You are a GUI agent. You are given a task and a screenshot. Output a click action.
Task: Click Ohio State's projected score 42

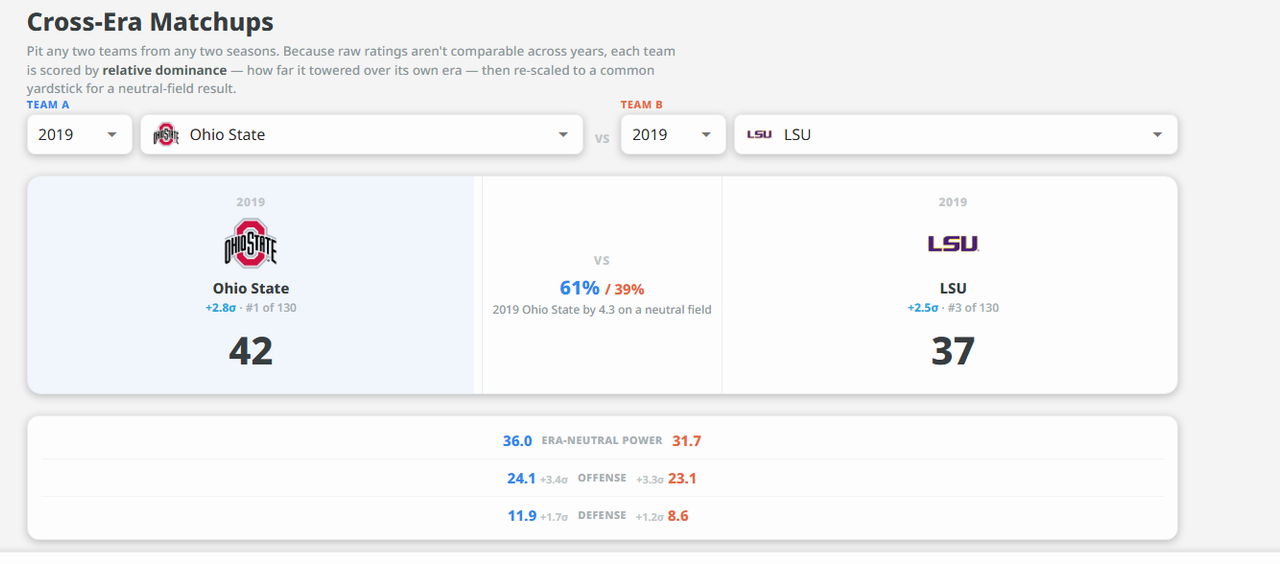click(x=250, y=351)
